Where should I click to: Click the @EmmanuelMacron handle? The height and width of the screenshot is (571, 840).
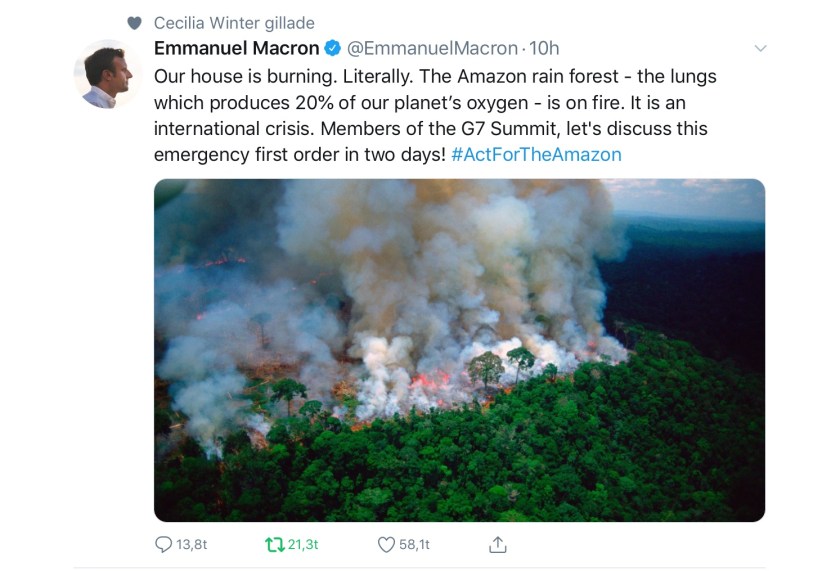[432, 48]
